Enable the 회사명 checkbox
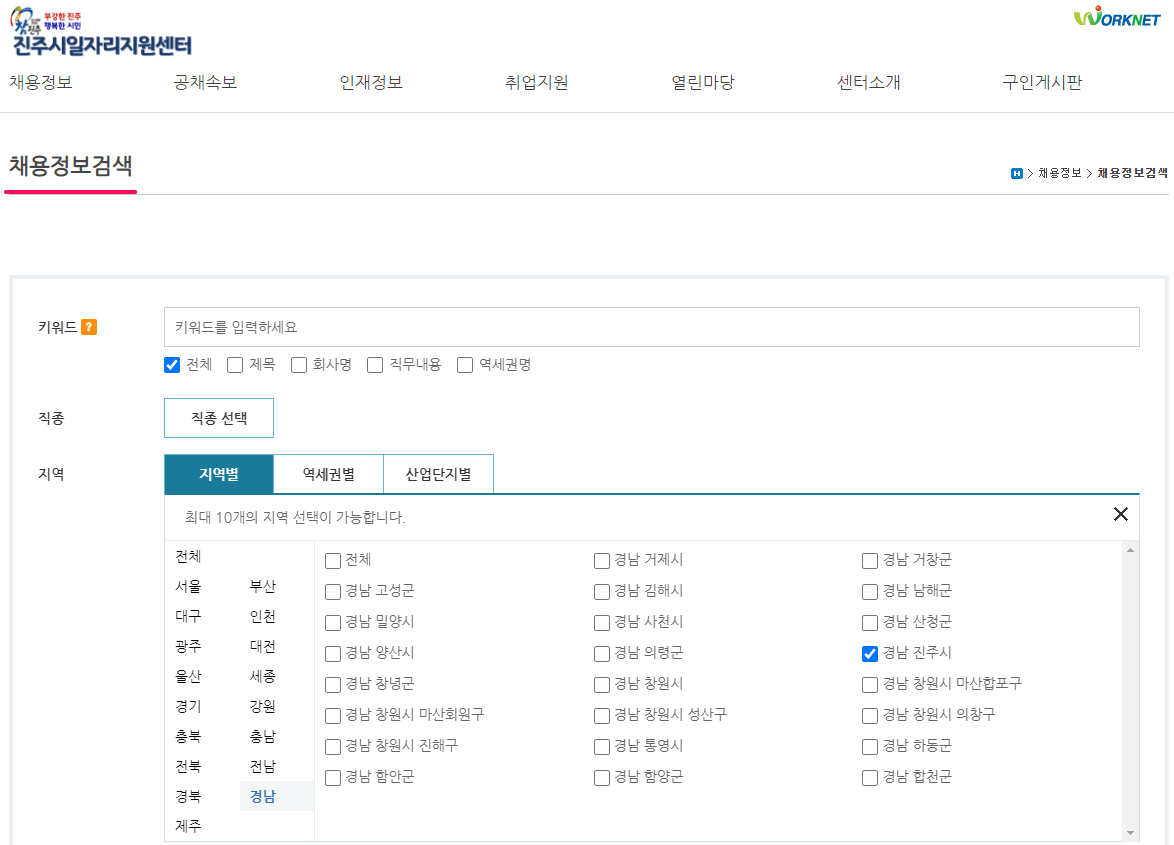Image resolution: width=1174 pixels, height=845 pixels. [x=298, y=365]
